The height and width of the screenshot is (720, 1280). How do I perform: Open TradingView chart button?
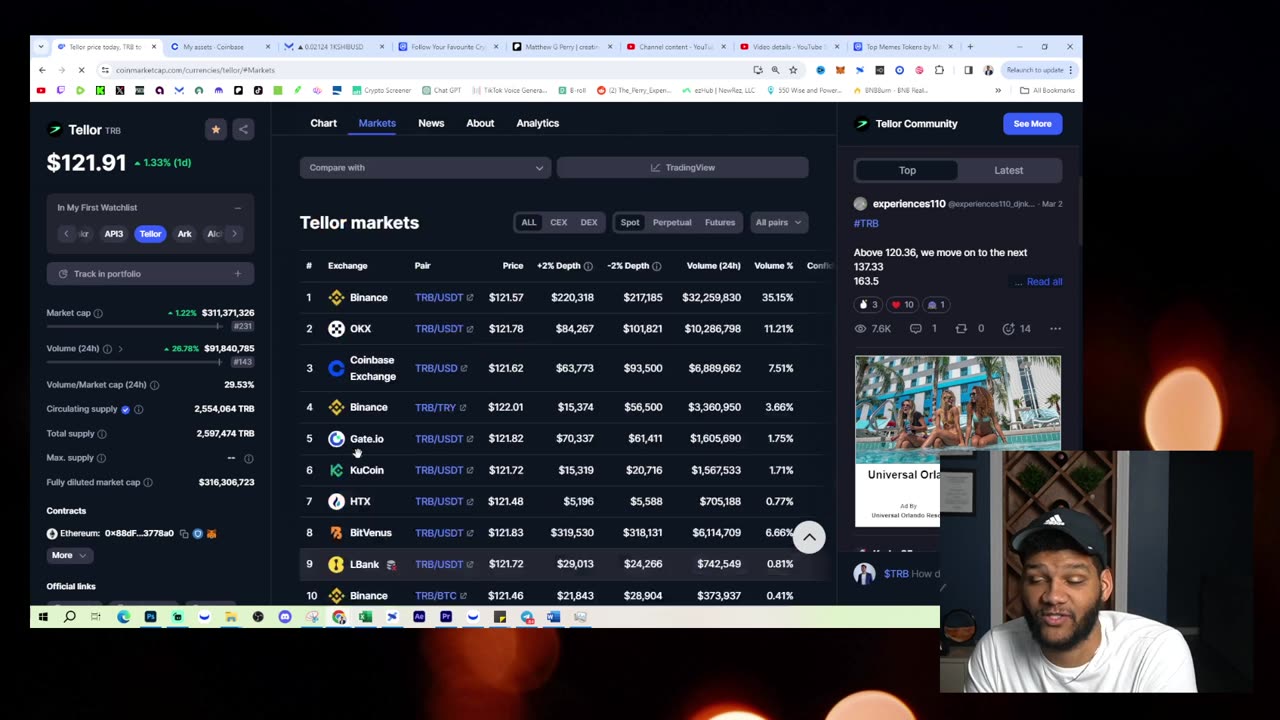[682, 167]
